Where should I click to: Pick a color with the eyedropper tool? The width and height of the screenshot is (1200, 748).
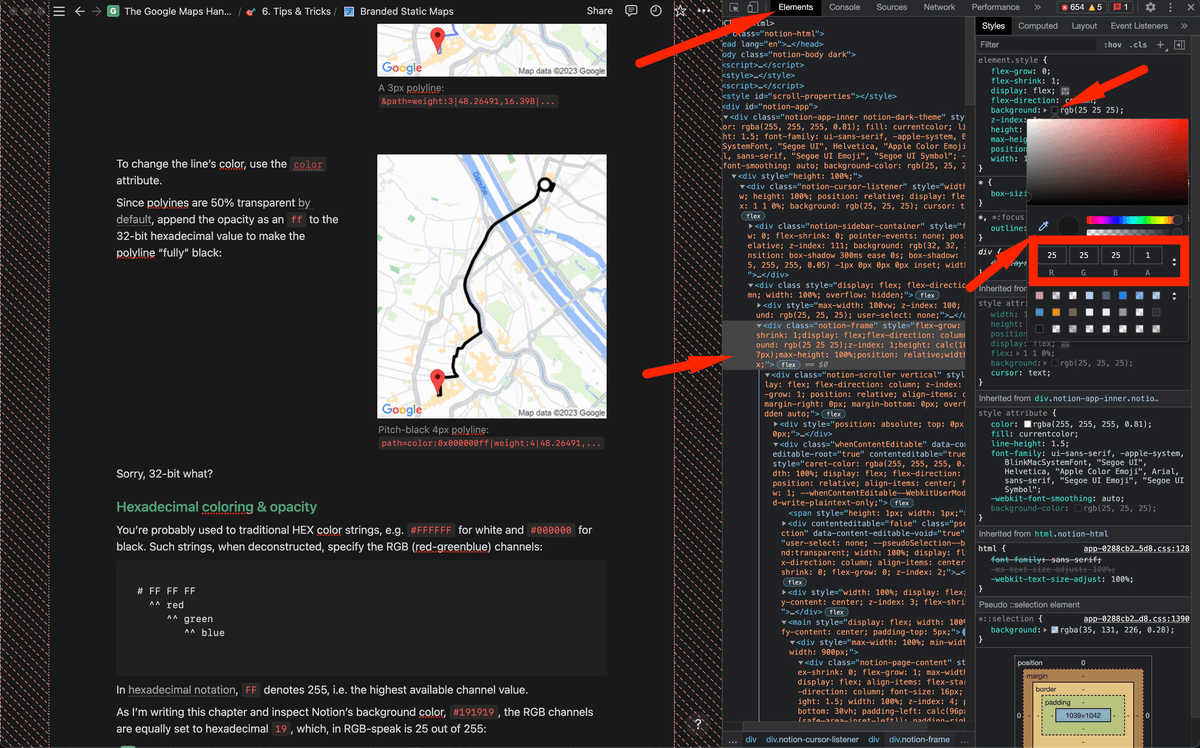click(1042, 226)
